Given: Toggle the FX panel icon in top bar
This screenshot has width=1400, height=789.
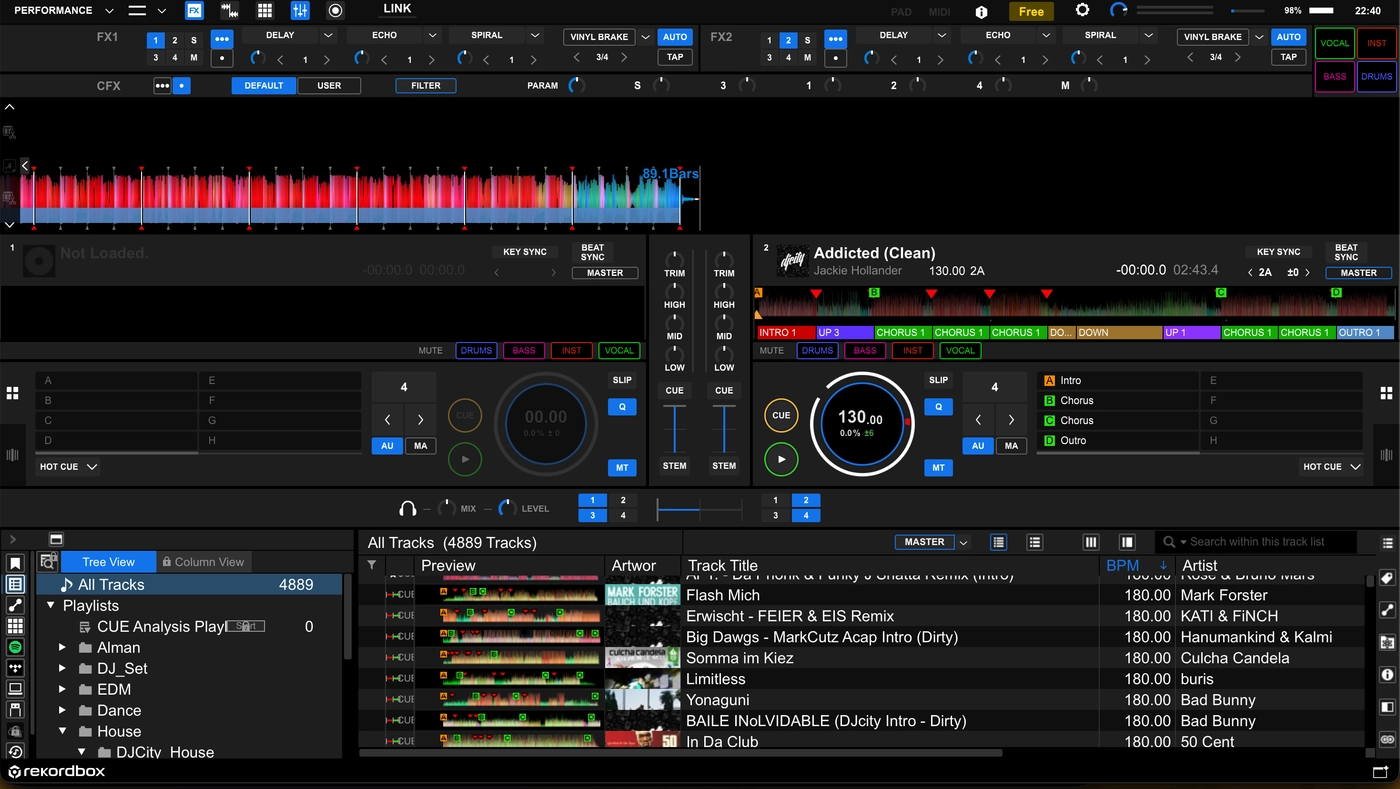Looking at the screenshot, I should coord(194,11).
